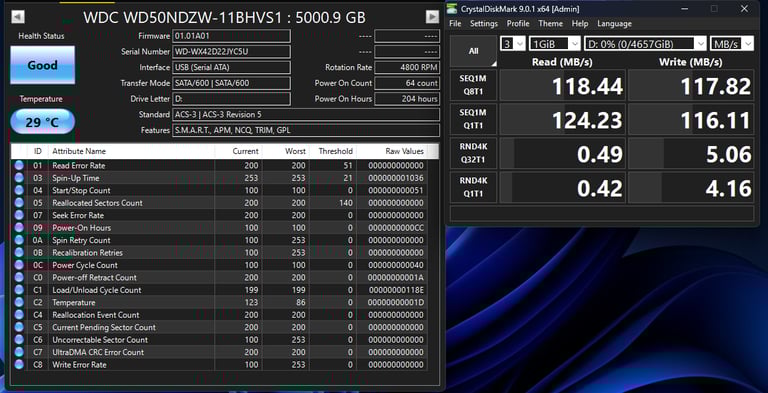
Task: Click the Power On Hours value 204 hours
Action: click(x=407, y=98)
